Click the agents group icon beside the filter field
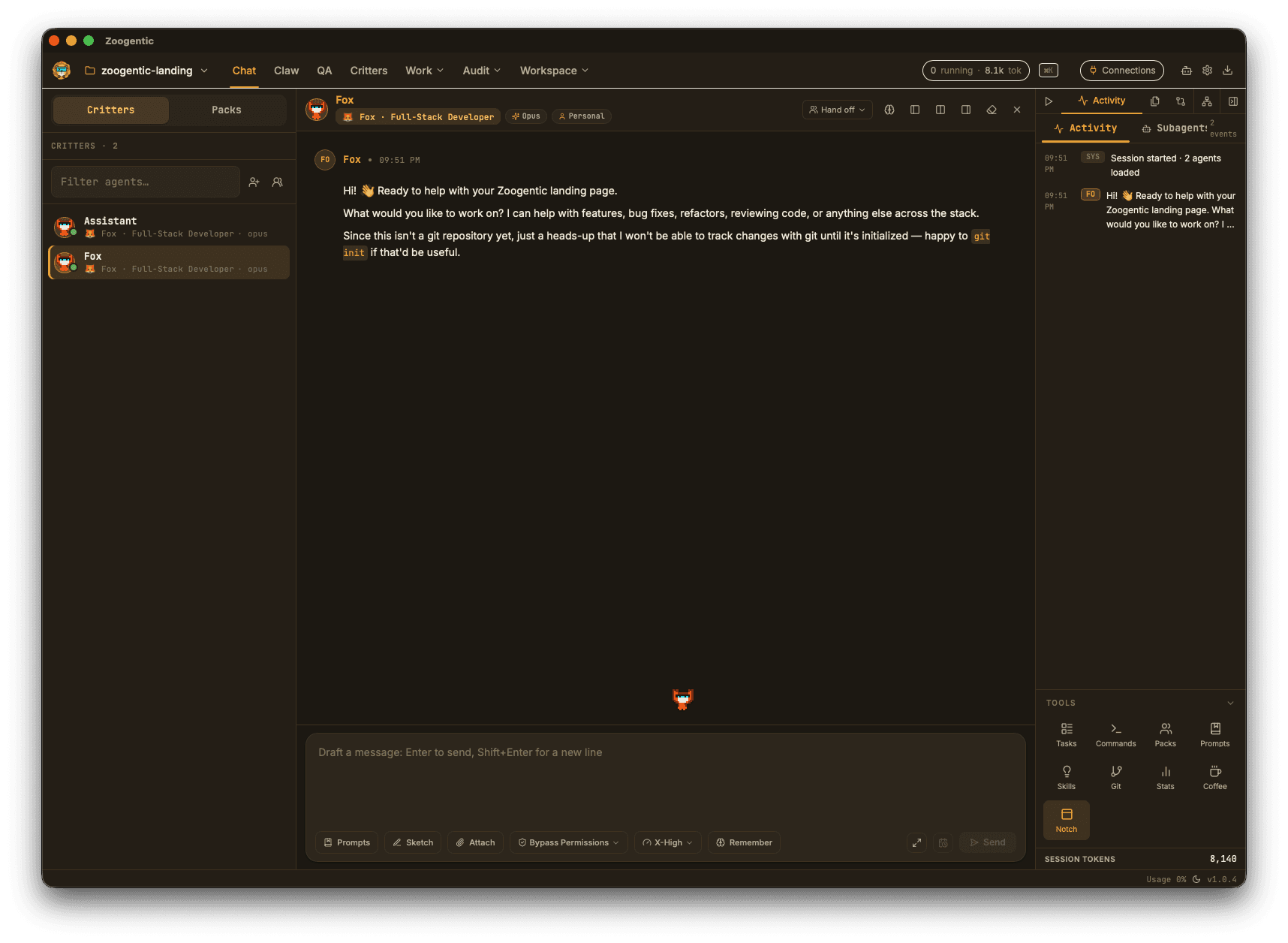Image resolution: width=1288 pixels, height=943 pixels. pyautogui.click(x=278, y=182)
